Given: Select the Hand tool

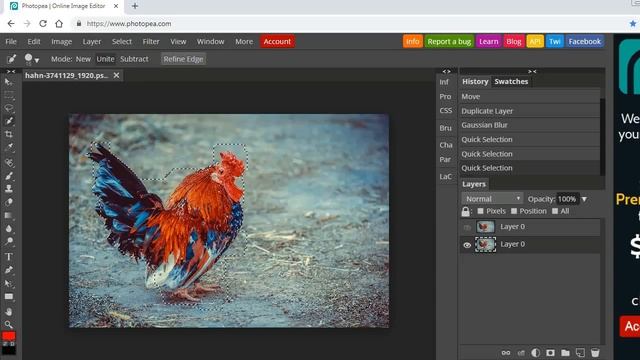Looking at the screenshot, I should [9, 312].
